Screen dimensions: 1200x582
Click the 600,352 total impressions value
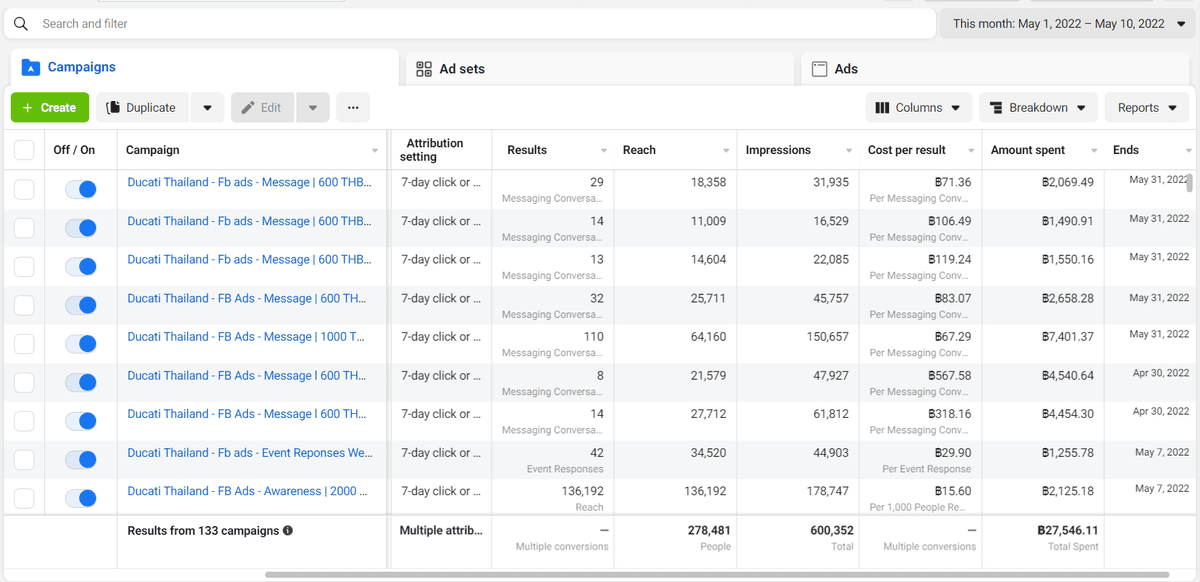coord(830,530)
